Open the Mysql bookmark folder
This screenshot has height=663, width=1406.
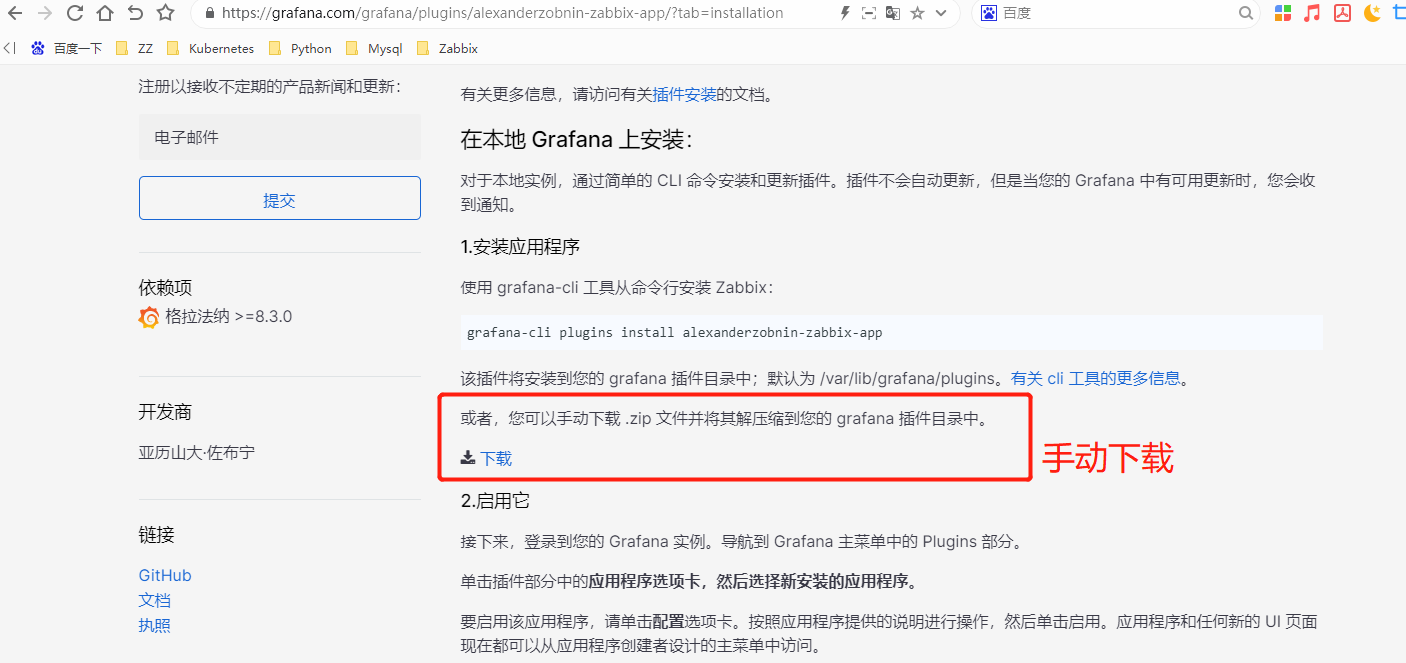pyautogui.click(x=373, y=48)
